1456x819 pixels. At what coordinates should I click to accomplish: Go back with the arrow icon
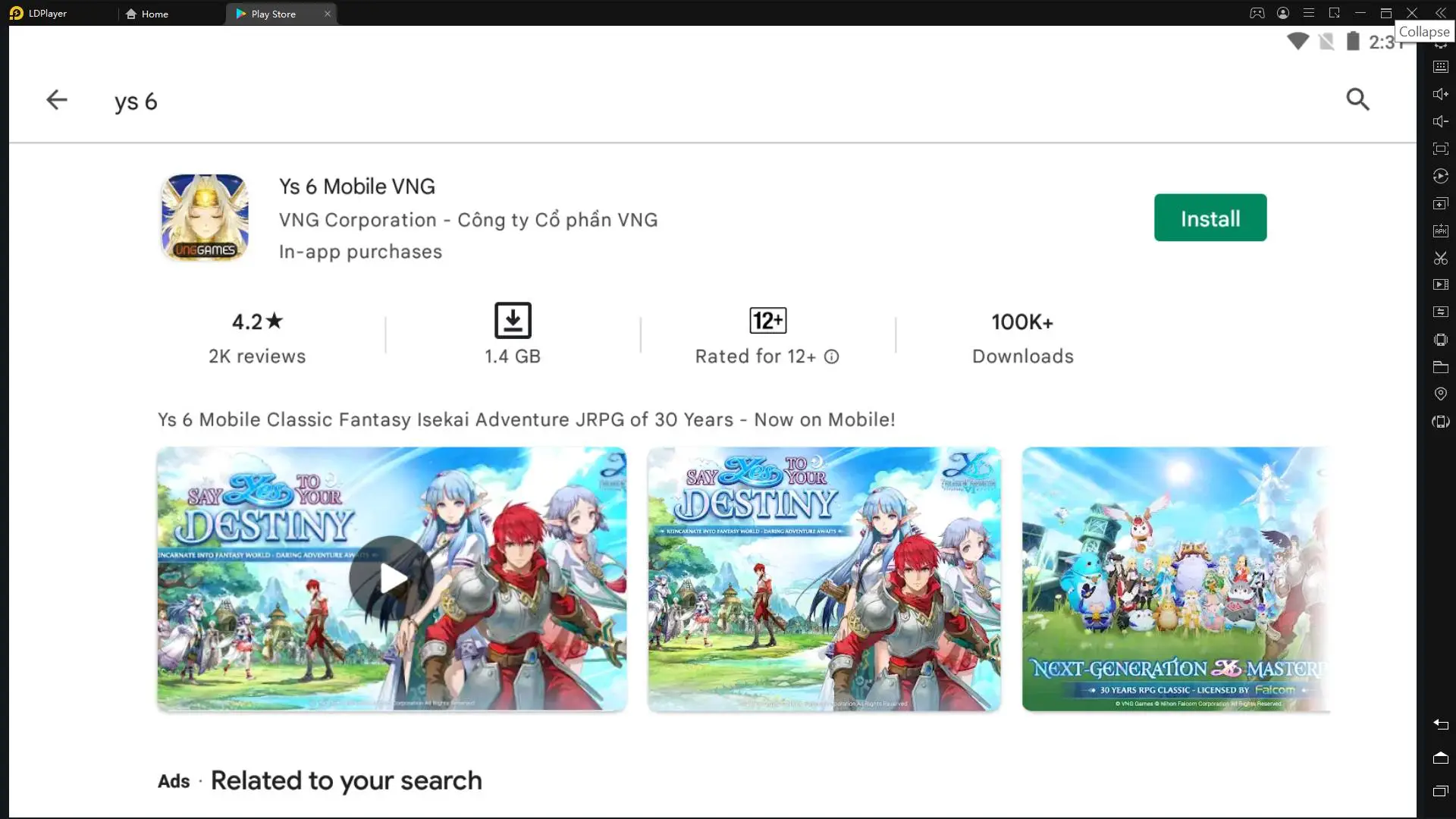point(57,100)
